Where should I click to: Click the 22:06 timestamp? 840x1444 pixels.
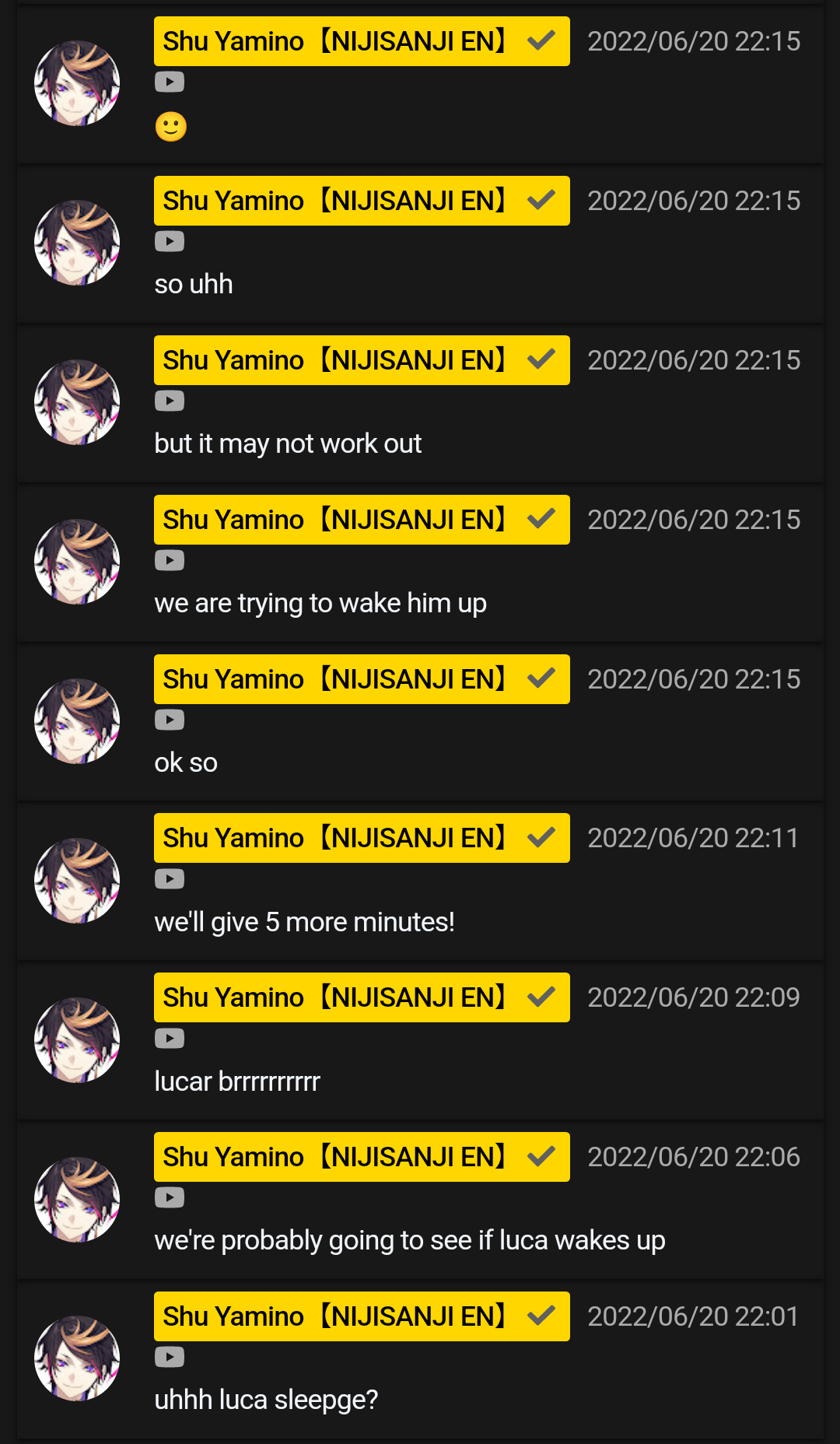coord(693,1157)
